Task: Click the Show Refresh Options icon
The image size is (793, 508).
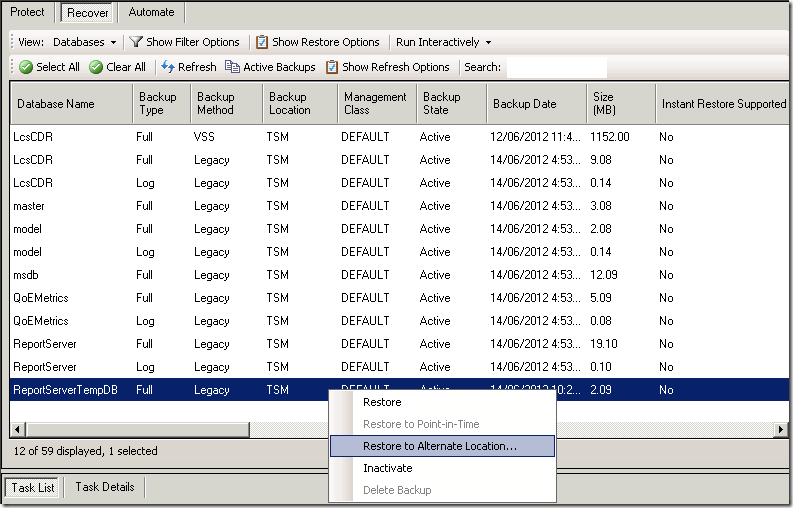Action: (x=332, y=67)
